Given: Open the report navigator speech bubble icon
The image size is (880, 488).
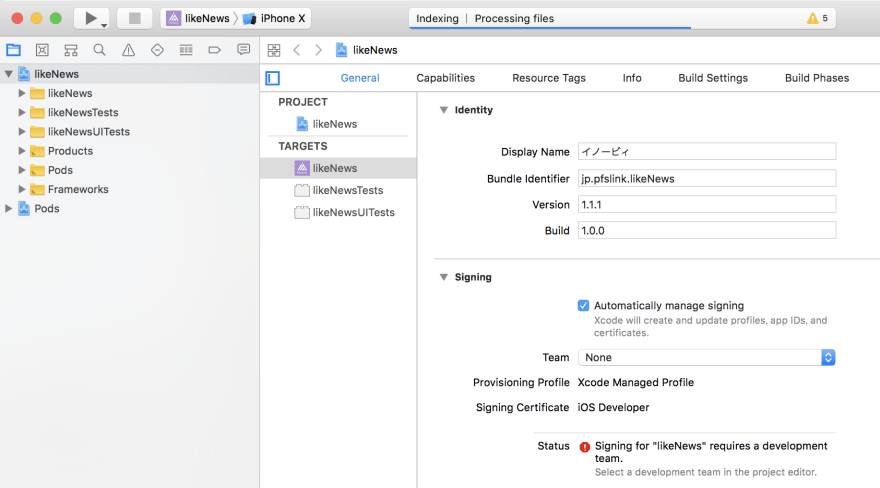Looking at the screenshot, I should [244, 50].
